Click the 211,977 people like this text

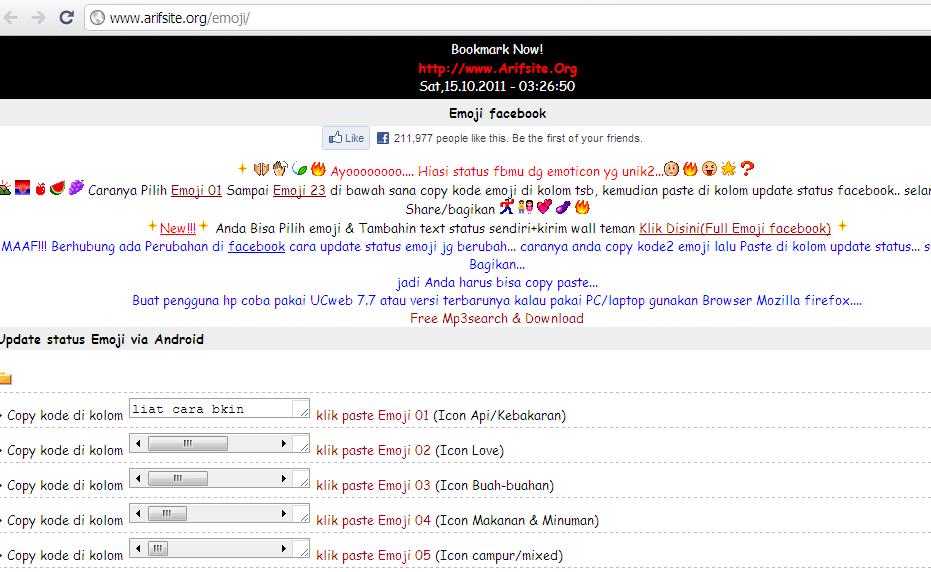pyautogui.click(x=518, y=138)
